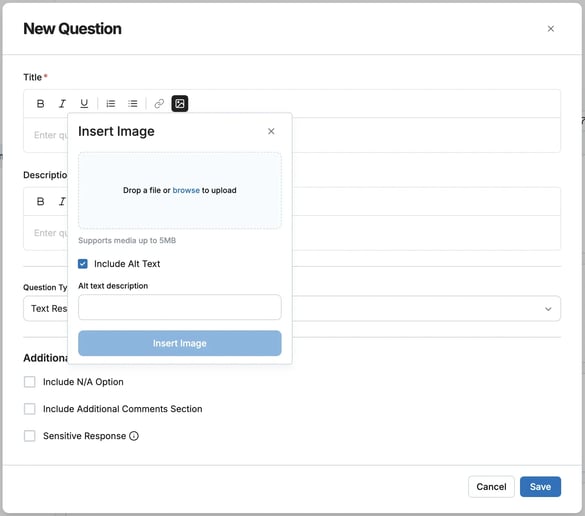Save the new question

click(x=540, y=487)
